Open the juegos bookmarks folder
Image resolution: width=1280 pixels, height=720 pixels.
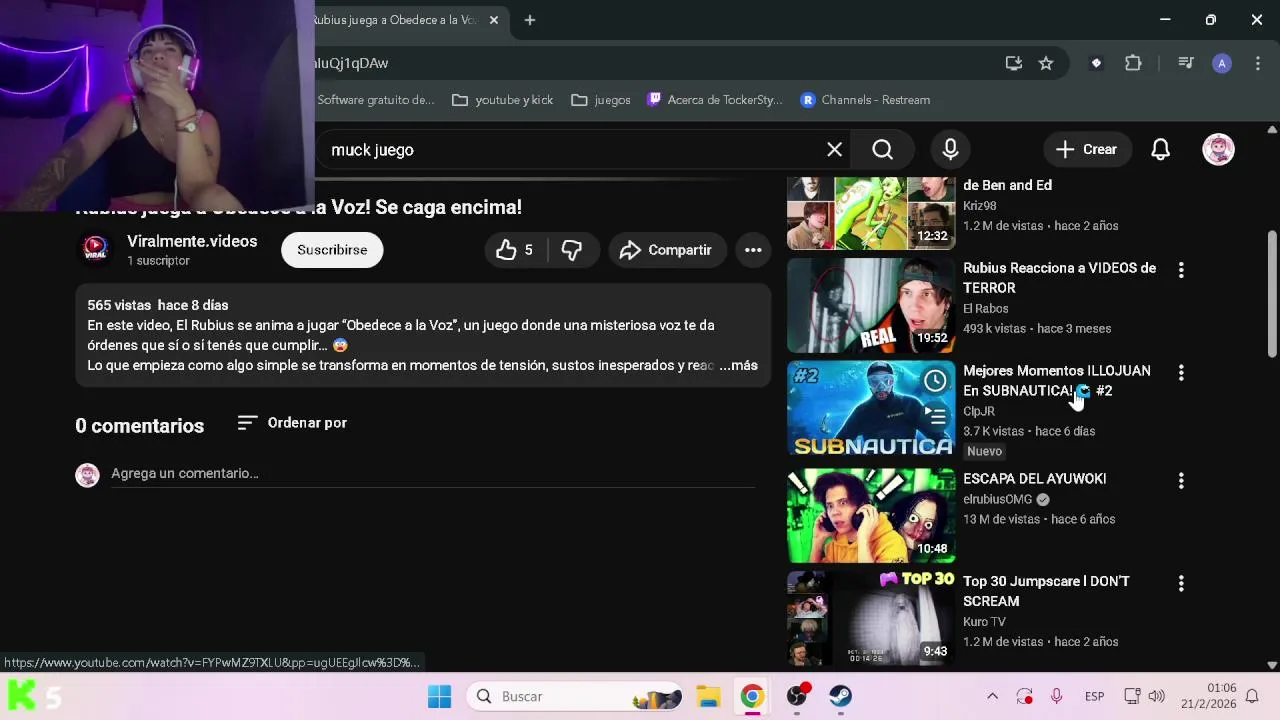click(600, 100)
